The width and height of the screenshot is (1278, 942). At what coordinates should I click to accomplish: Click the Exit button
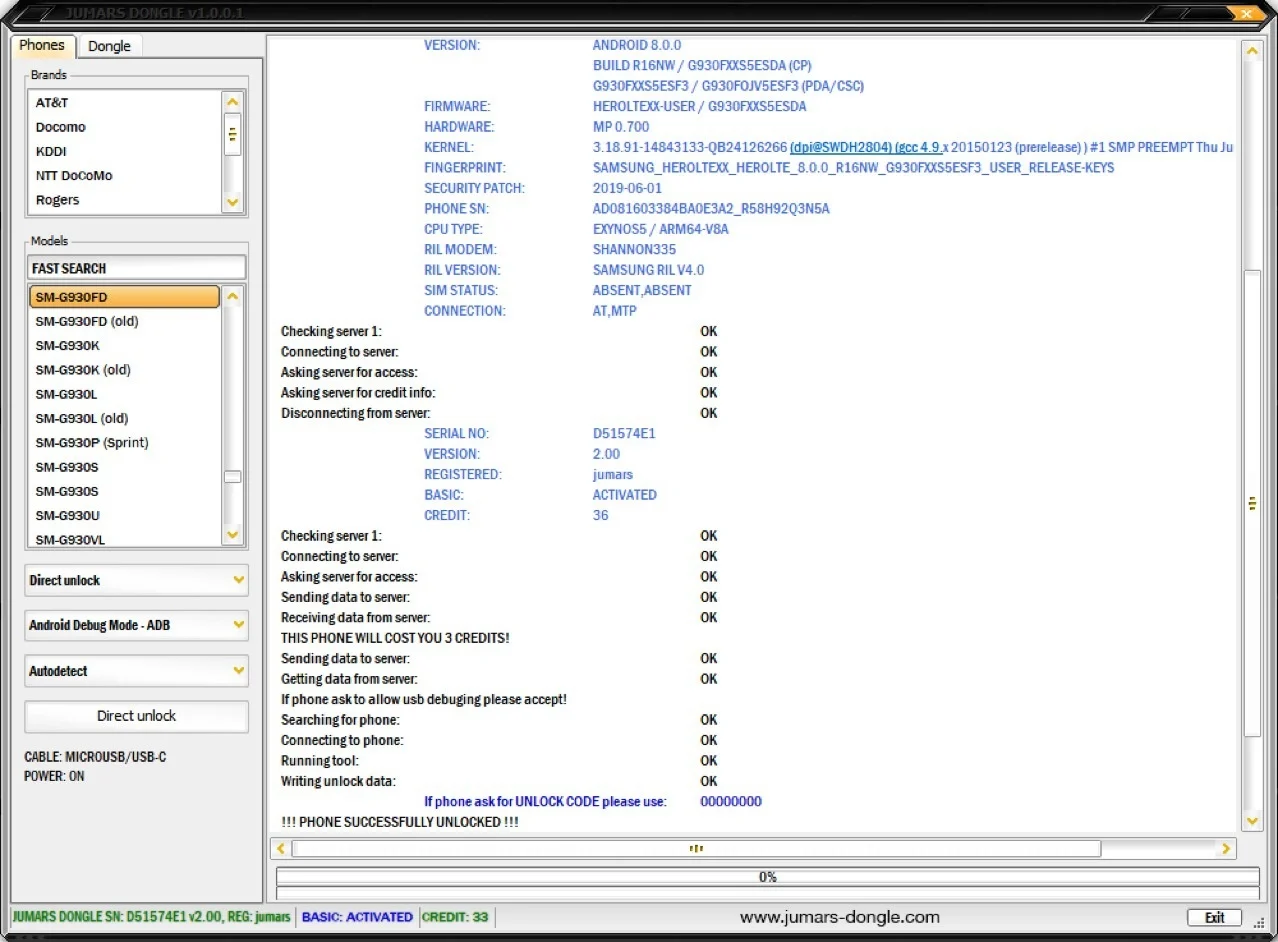click(x=1214, y=917)
